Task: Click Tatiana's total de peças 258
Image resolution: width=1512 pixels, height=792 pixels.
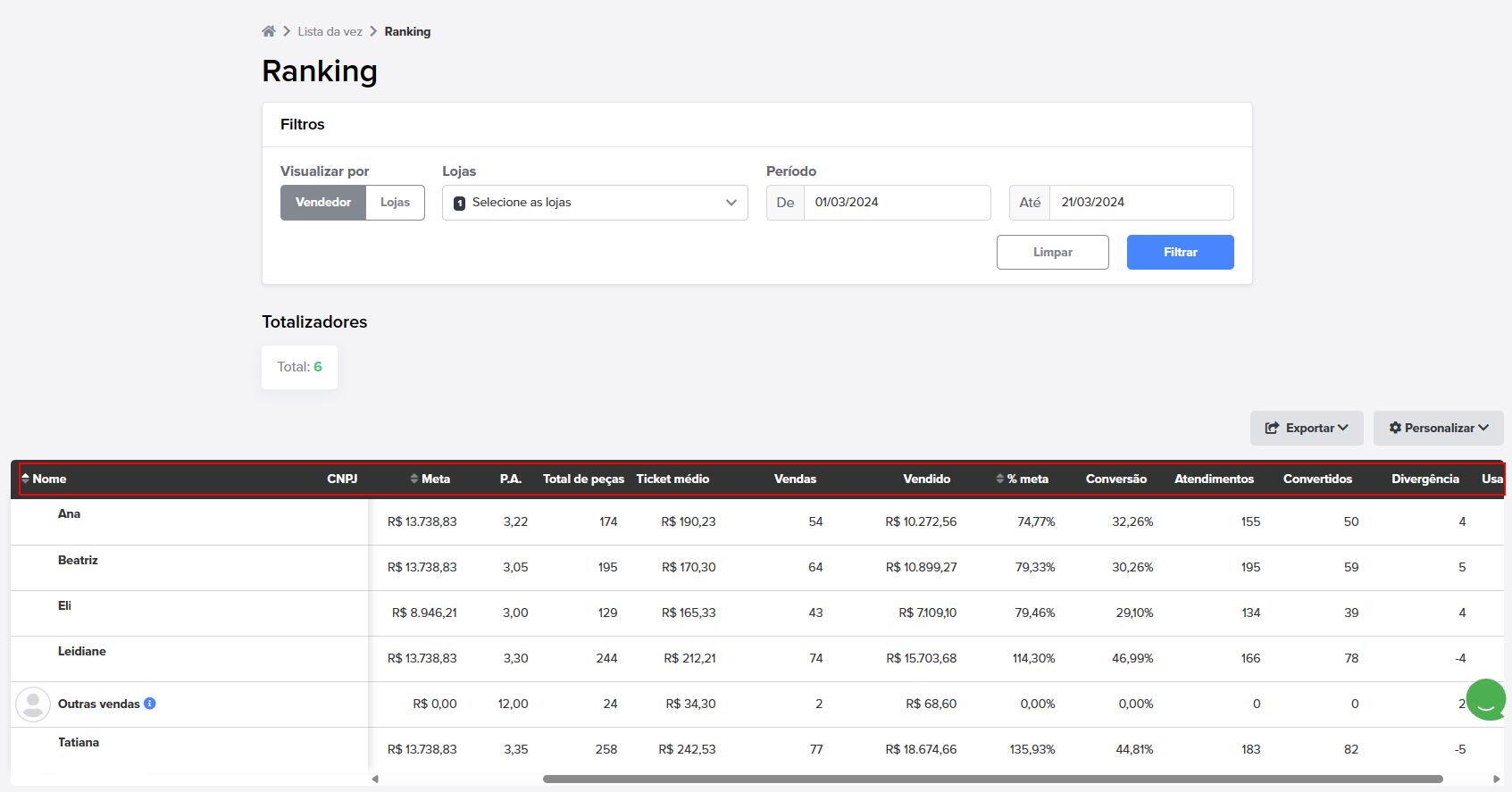Action: [x=606, y=749]
